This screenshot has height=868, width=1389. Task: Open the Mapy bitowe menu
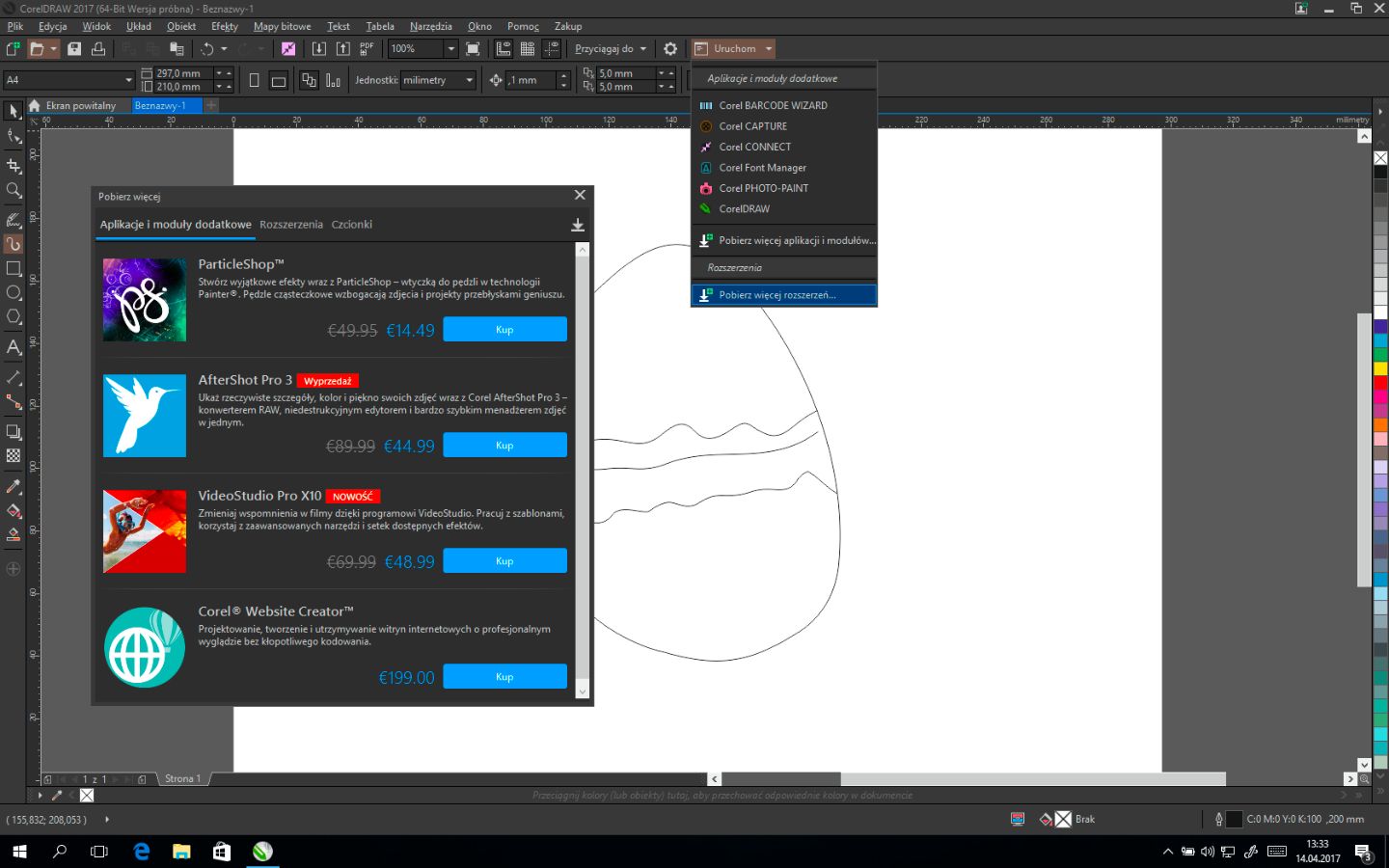(282, 26)
